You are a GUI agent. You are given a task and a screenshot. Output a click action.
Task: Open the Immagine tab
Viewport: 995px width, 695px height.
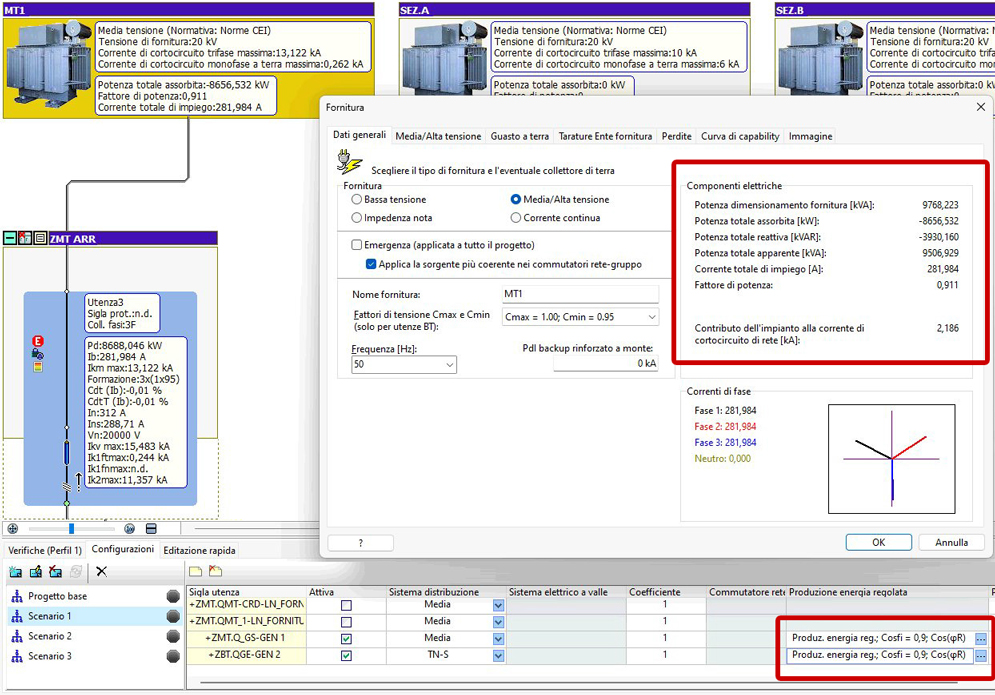[810, 136]
